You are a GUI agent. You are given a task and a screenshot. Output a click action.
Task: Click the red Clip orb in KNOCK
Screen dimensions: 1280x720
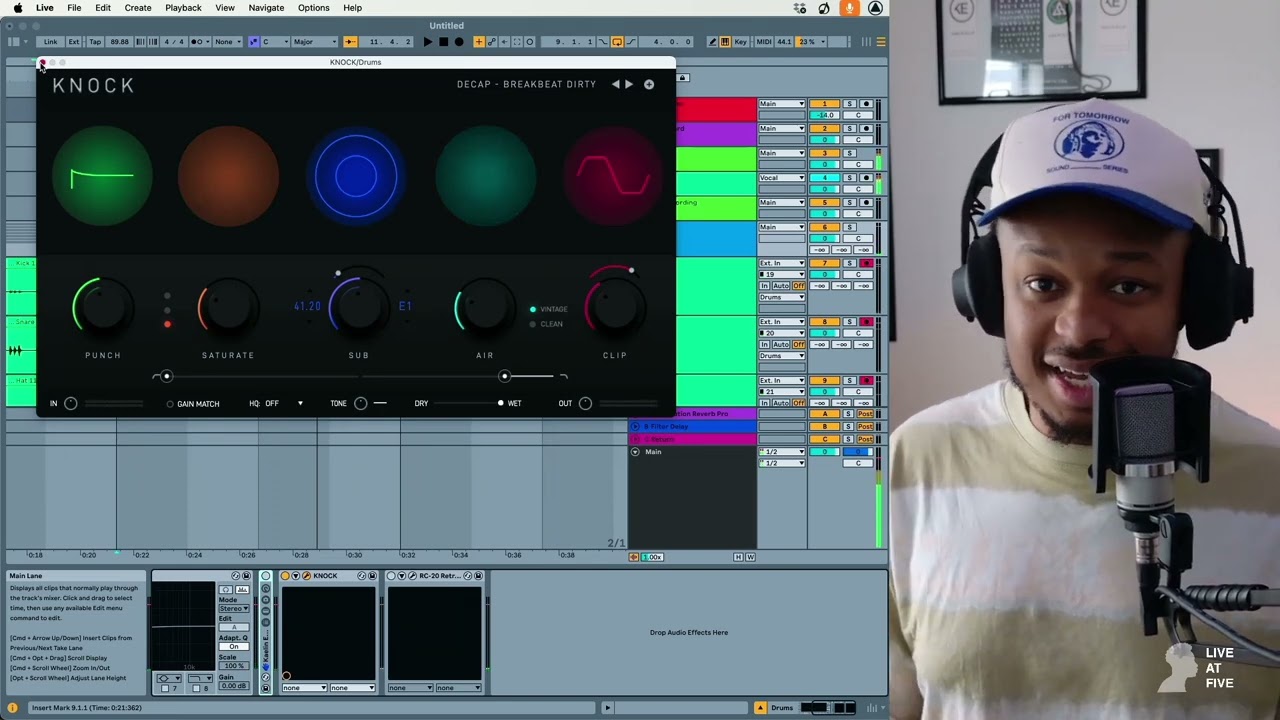pos(613,176)
